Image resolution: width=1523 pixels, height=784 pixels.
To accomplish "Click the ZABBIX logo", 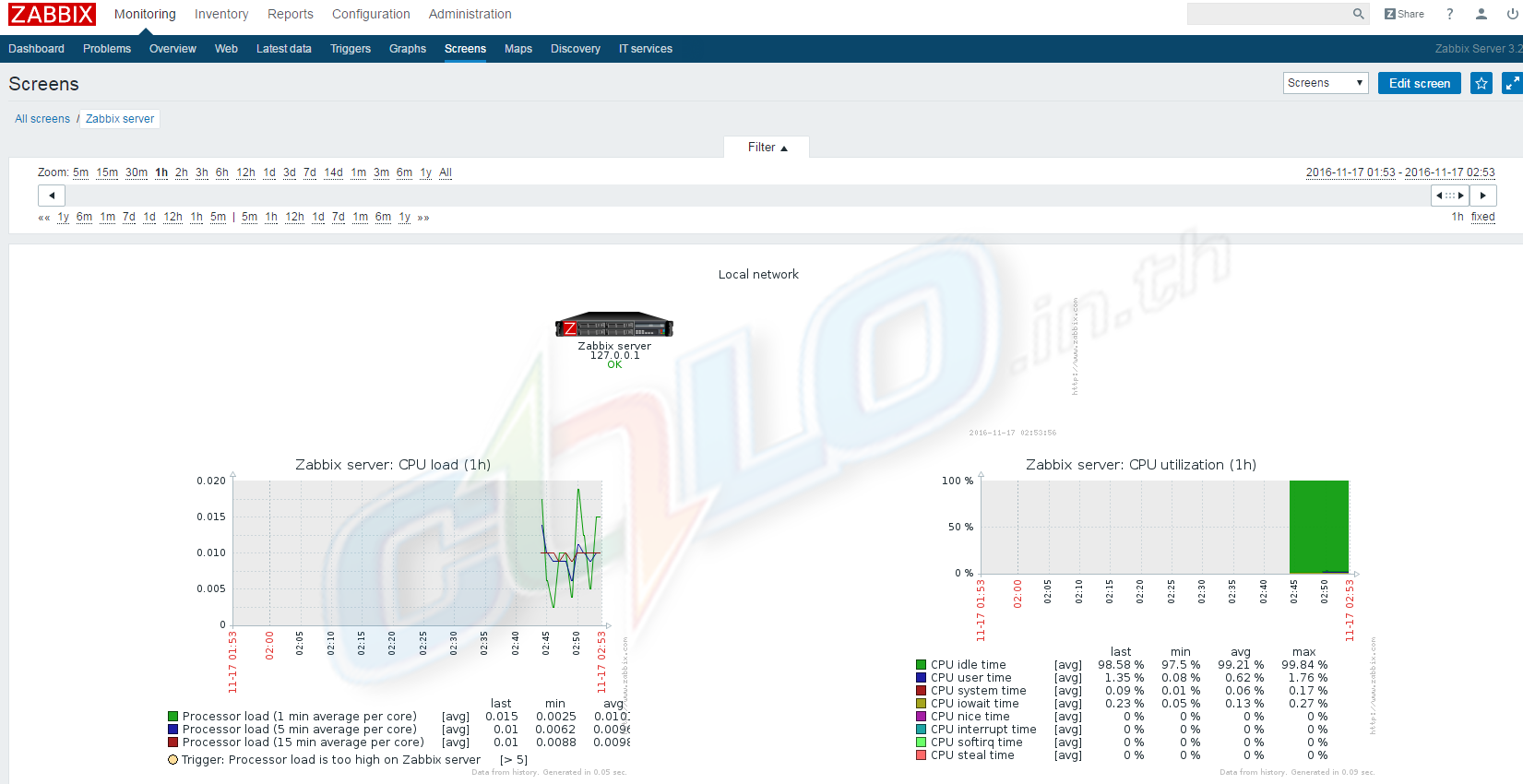I will (x=52, y=14).
